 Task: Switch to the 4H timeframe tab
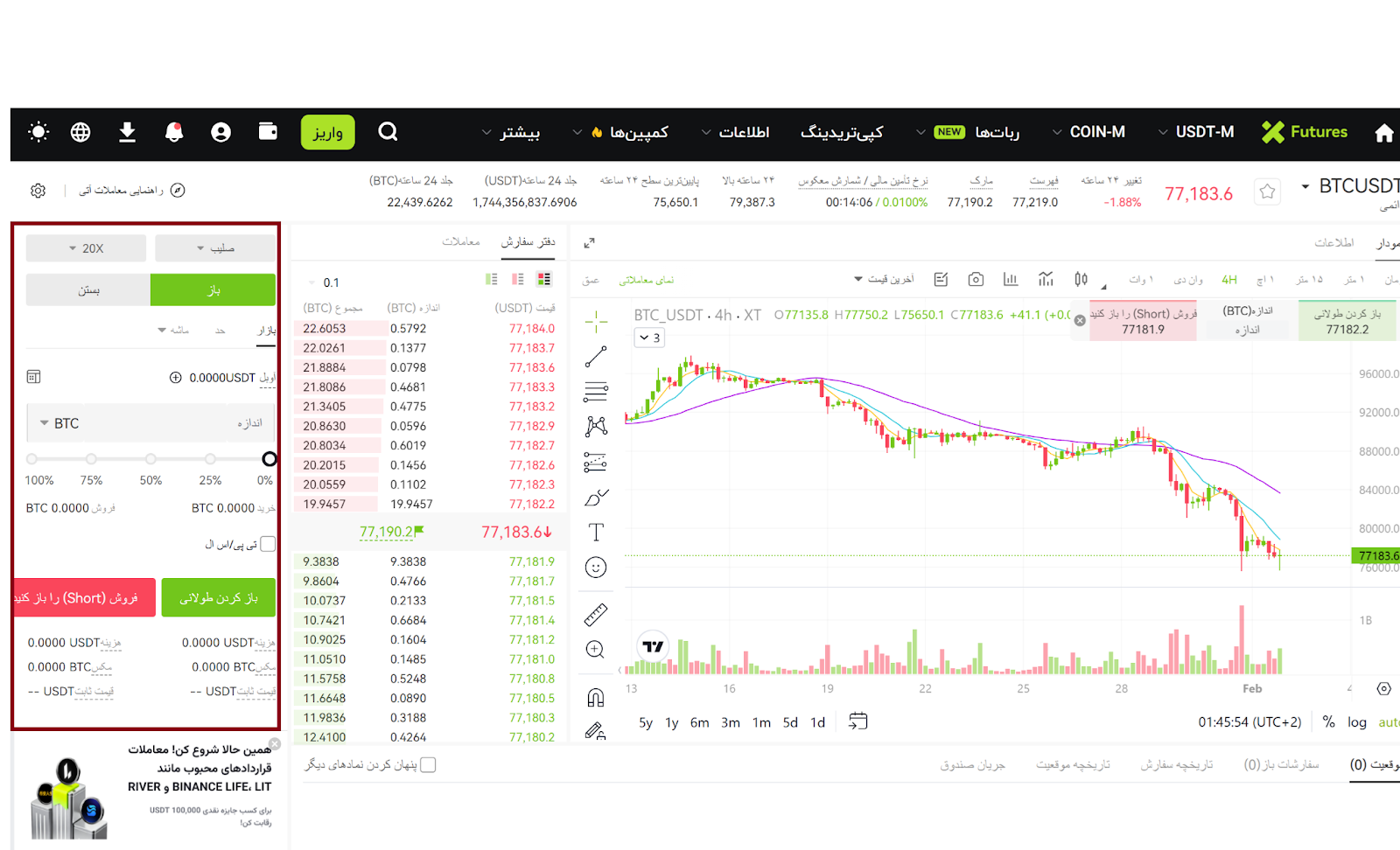point(1229,280)
